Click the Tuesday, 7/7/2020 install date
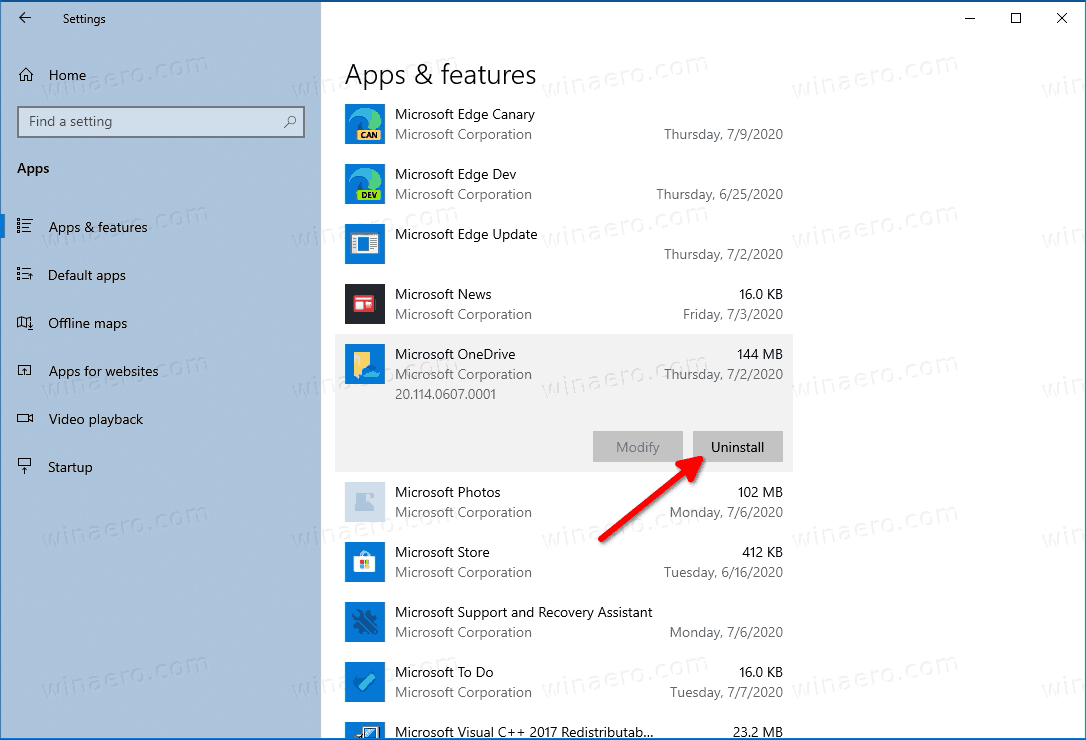The height and width of the screenshot is (740, 1086). (726, 692)
